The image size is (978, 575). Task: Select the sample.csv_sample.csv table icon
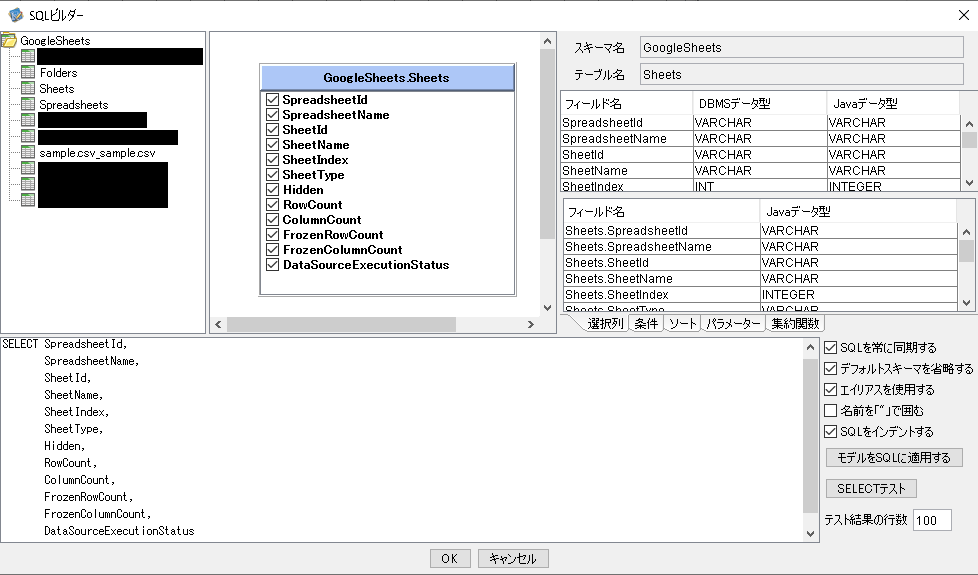point(28,153)
